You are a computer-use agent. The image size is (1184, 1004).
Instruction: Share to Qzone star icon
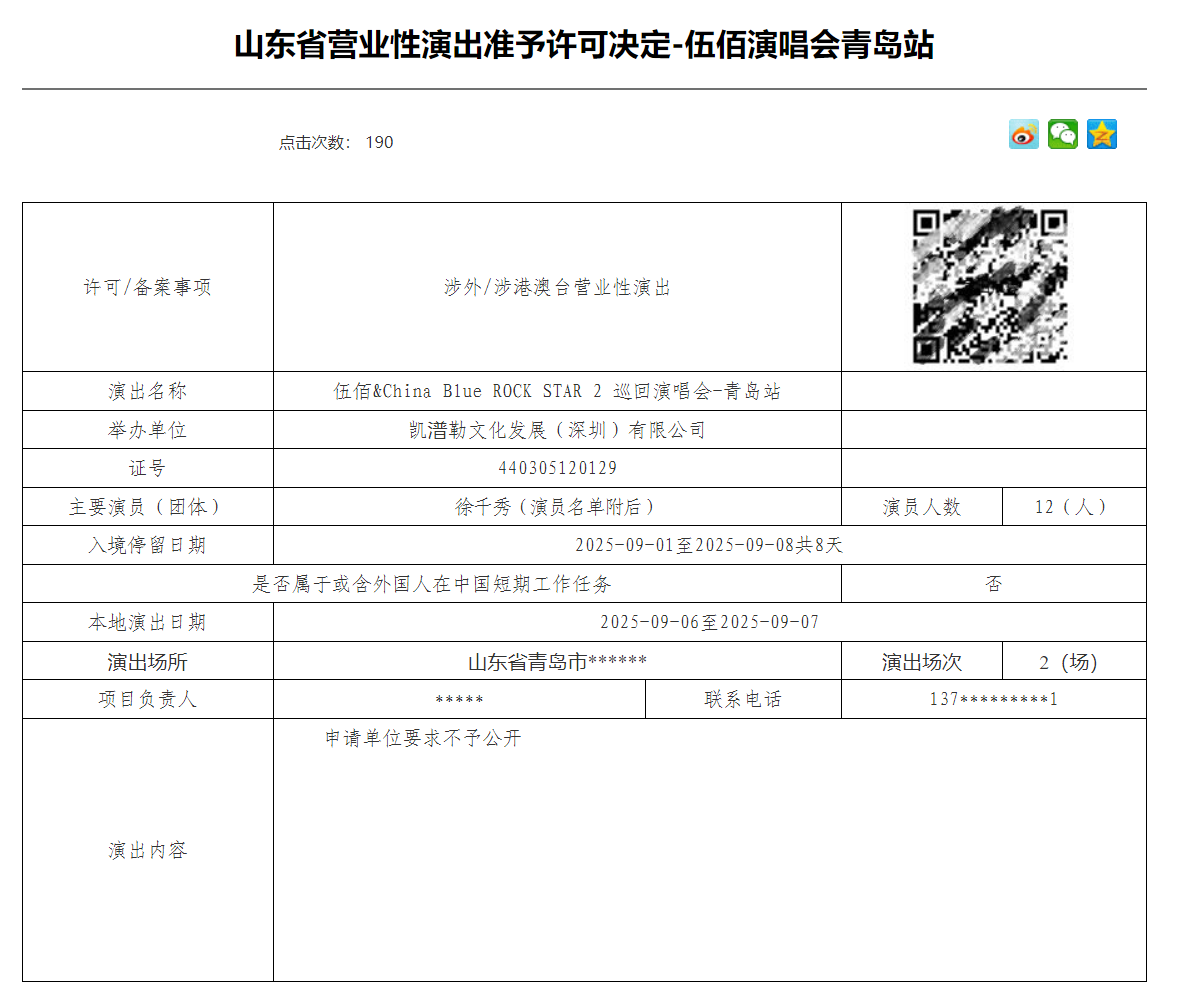tap(1101, 134)
